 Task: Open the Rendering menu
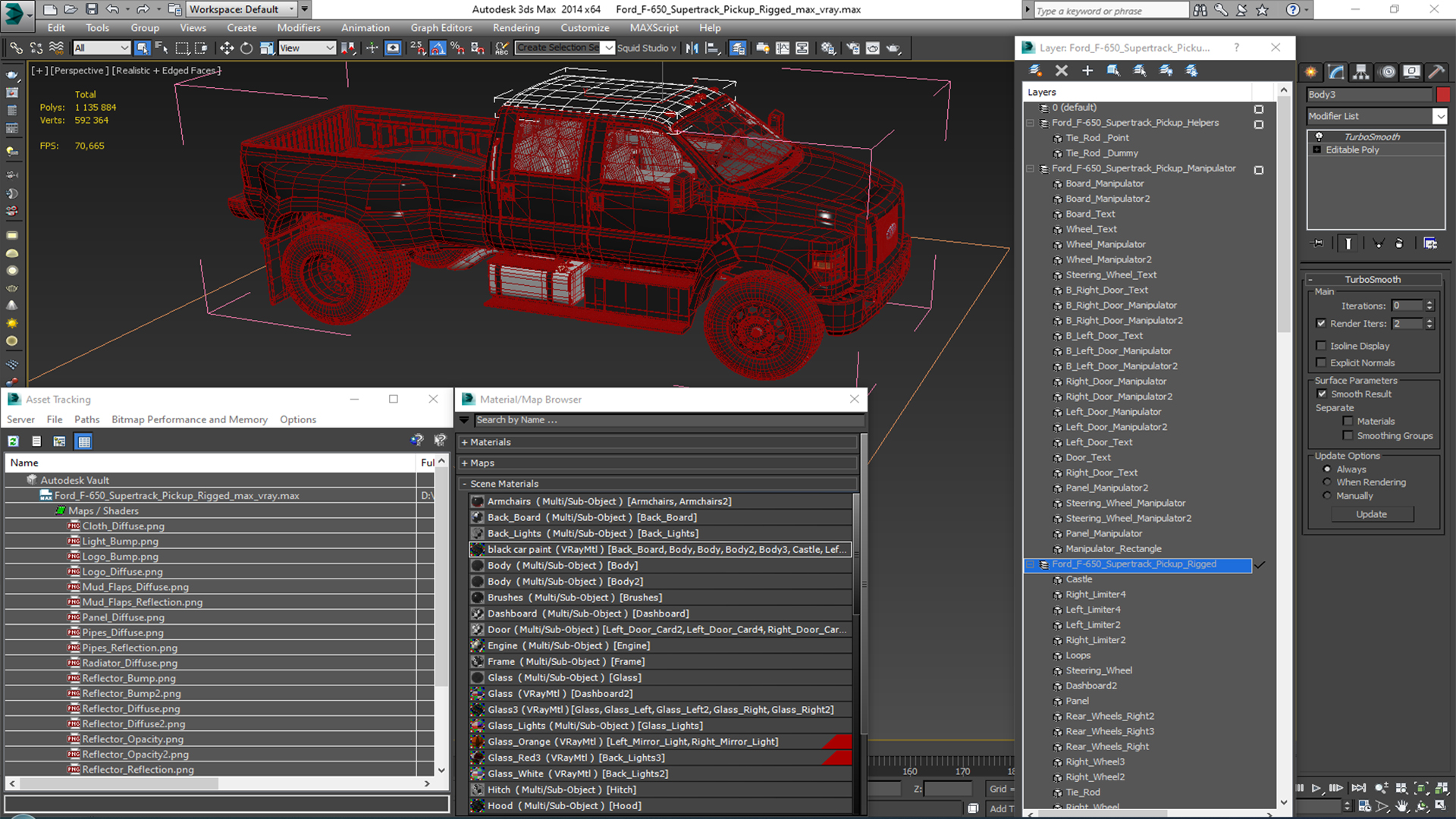[x=516, y=28]
